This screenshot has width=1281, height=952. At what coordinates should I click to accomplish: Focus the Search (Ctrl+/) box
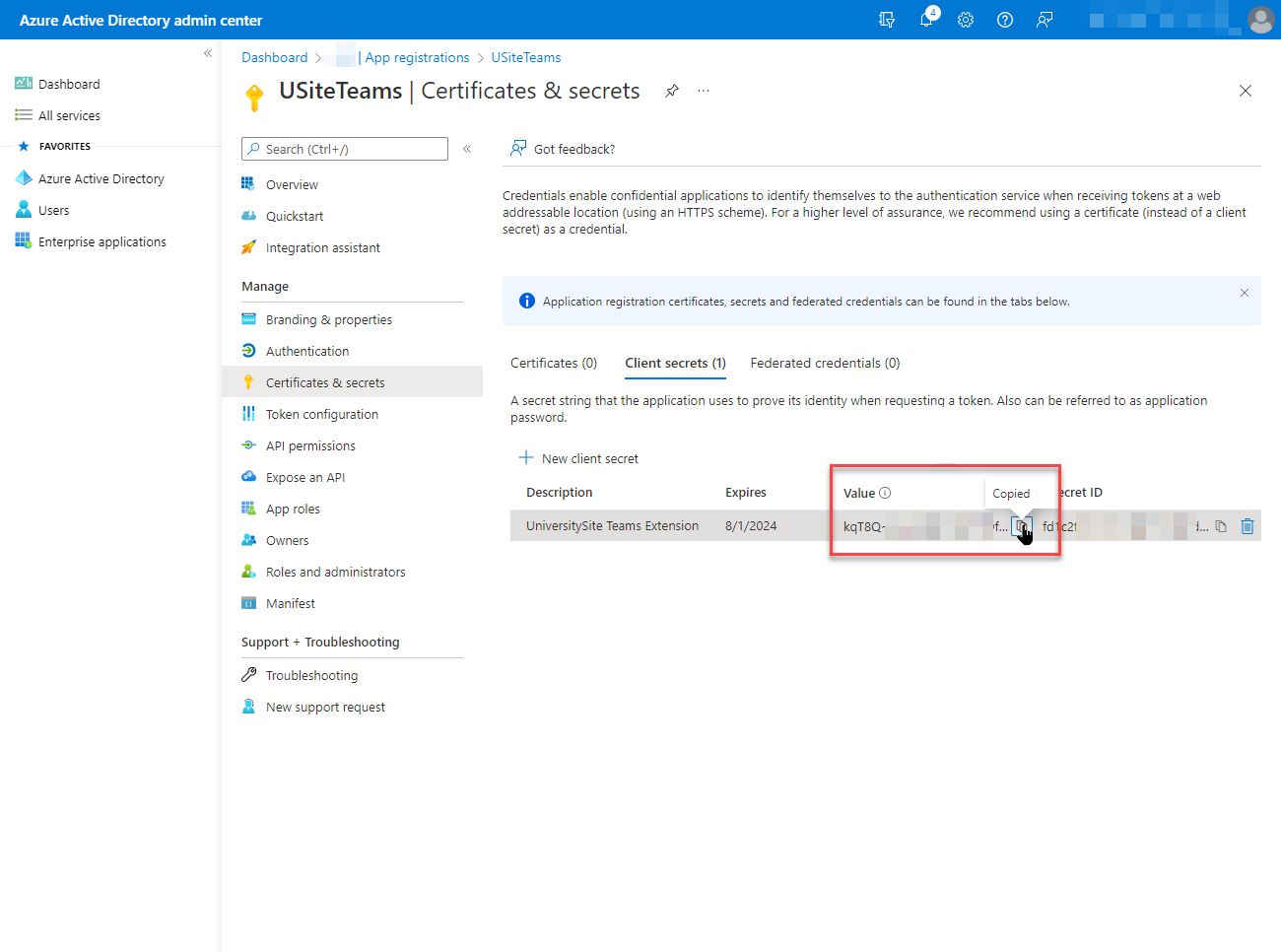click(345, 149)
